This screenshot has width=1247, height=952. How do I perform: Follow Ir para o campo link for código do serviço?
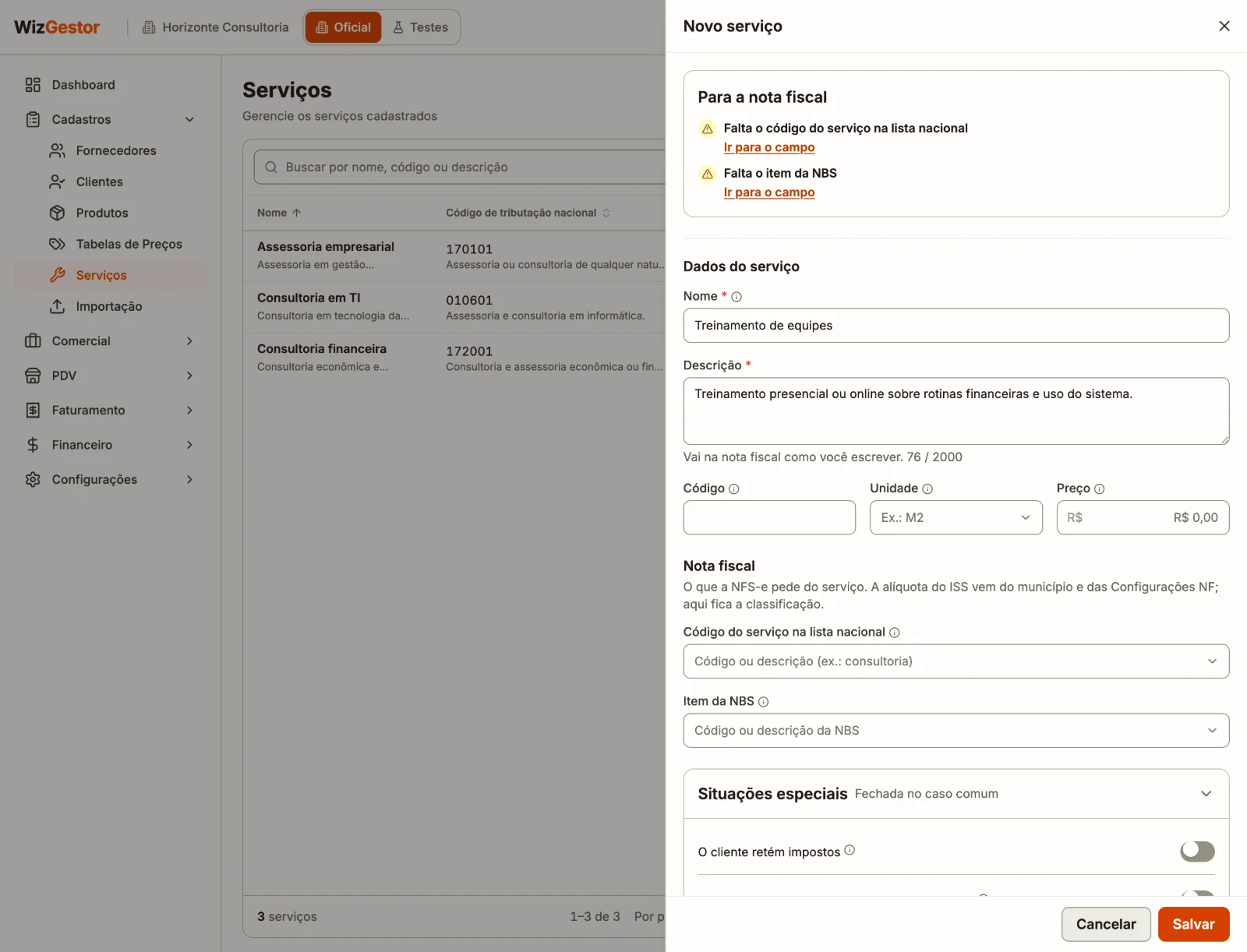click(x=769, y=147)
